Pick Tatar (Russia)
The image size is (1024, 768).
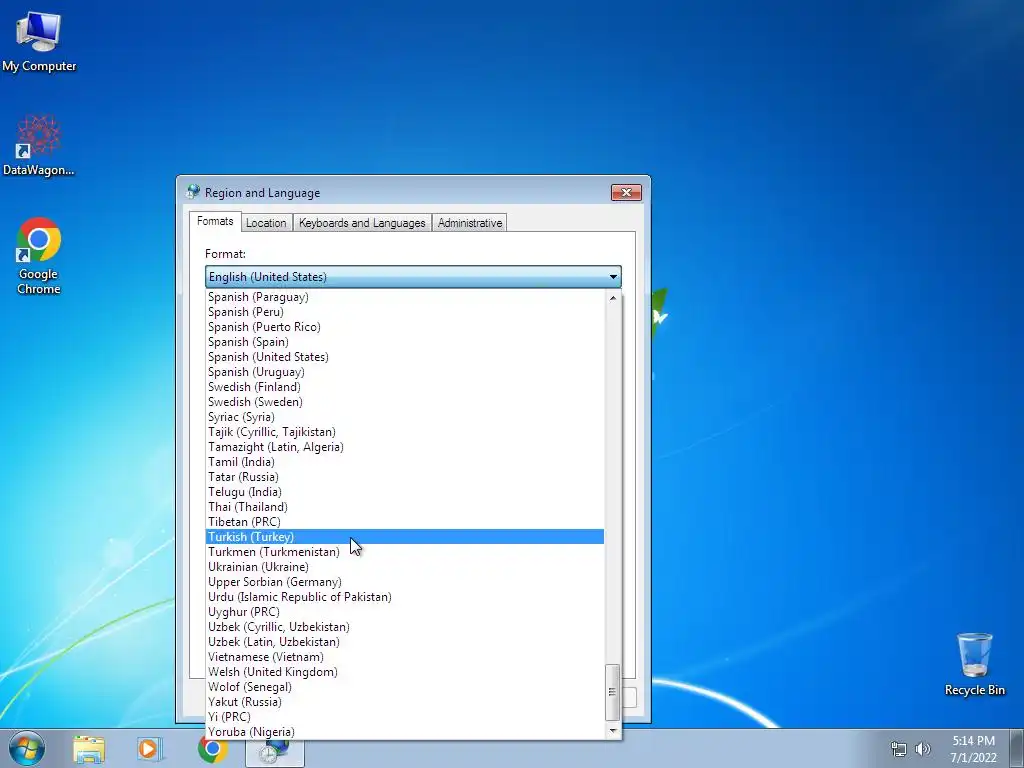(x=405, y=477)
